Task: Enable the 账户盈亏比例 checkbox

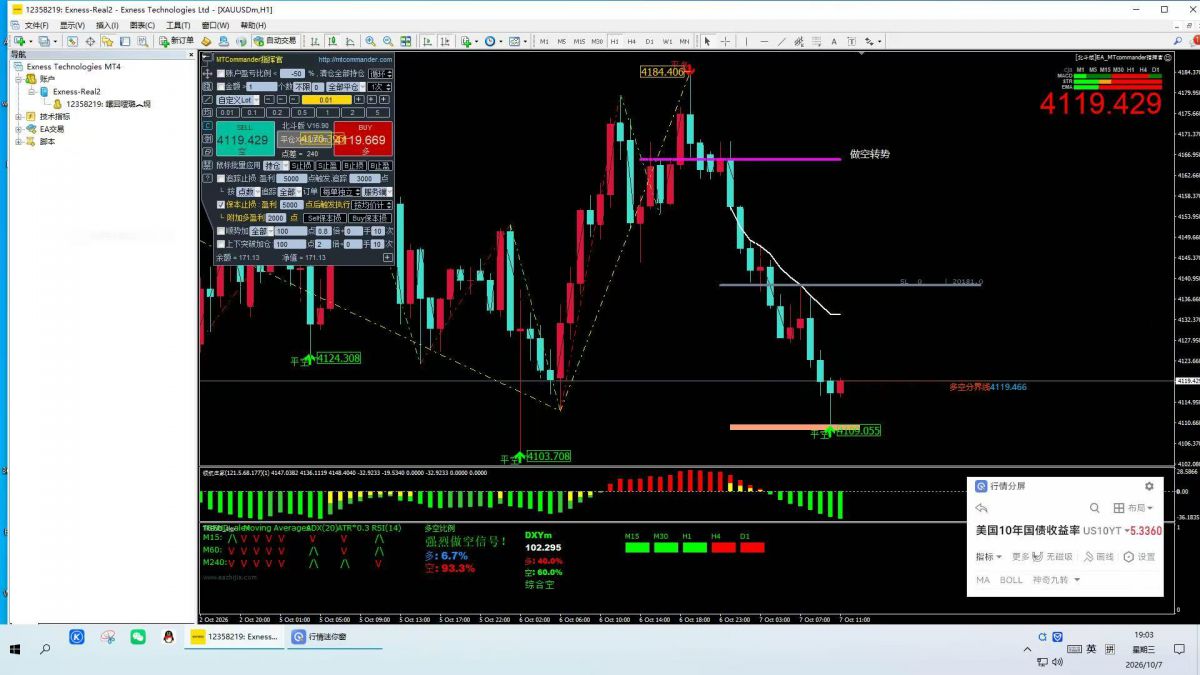Action: tap(221, 73)
